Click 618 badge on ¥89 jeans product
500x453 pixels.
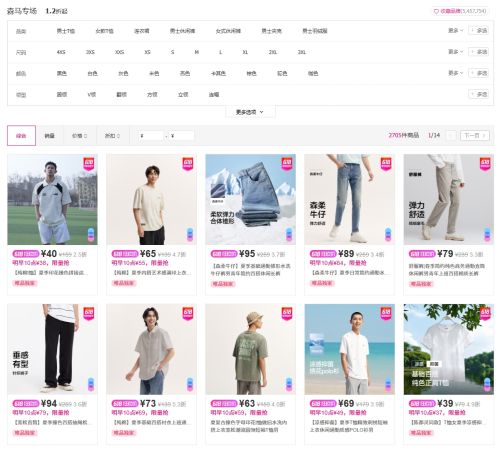(386, 164)
